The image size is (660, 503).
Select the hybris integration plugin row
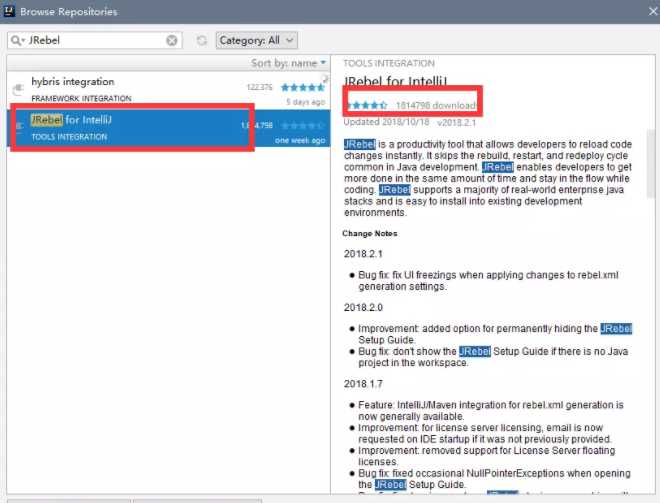168,90
